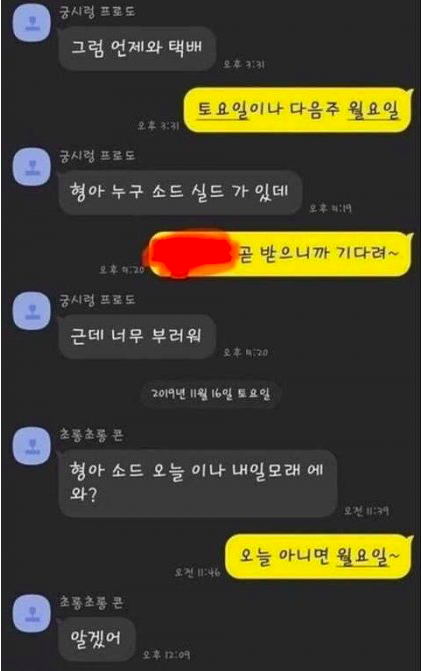Tap '형아 소드 오늘 이나 내일모래' message bubble
This screenshot has width=421, height=671.
(197, 483)
